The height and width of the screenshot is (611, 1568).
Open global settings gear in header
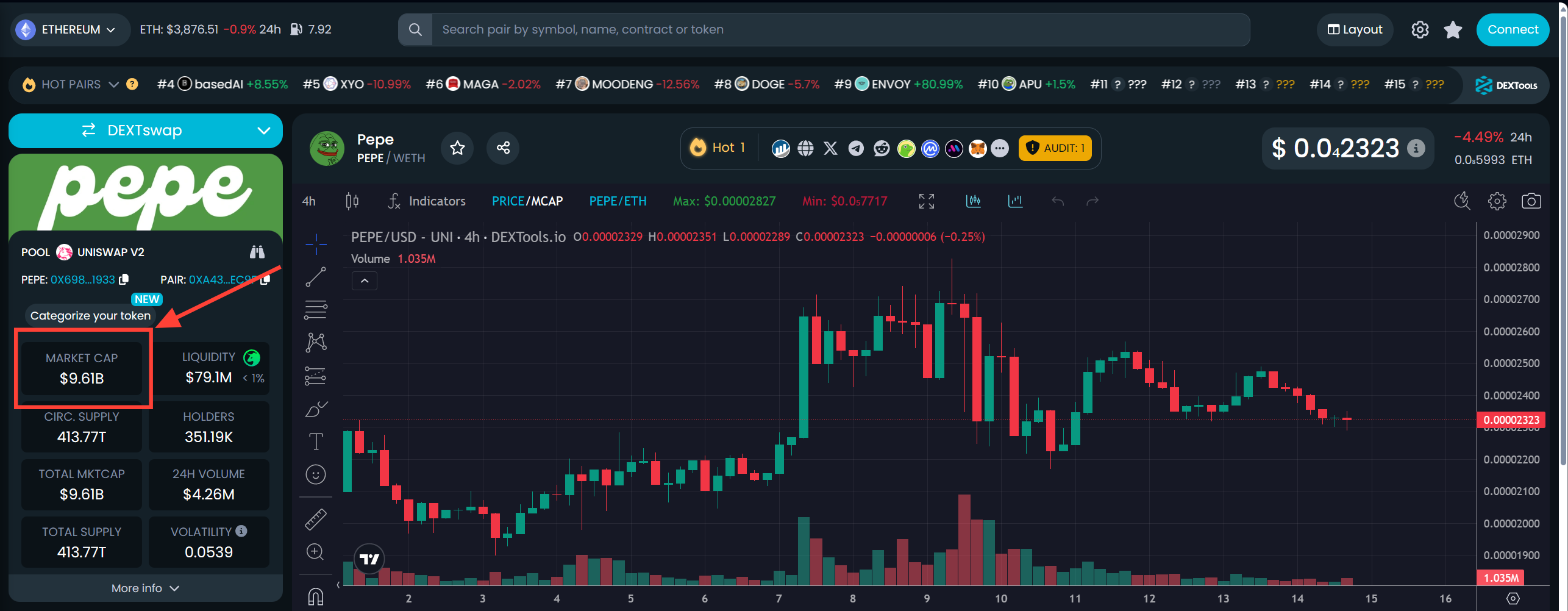(x=1420, y=29)
